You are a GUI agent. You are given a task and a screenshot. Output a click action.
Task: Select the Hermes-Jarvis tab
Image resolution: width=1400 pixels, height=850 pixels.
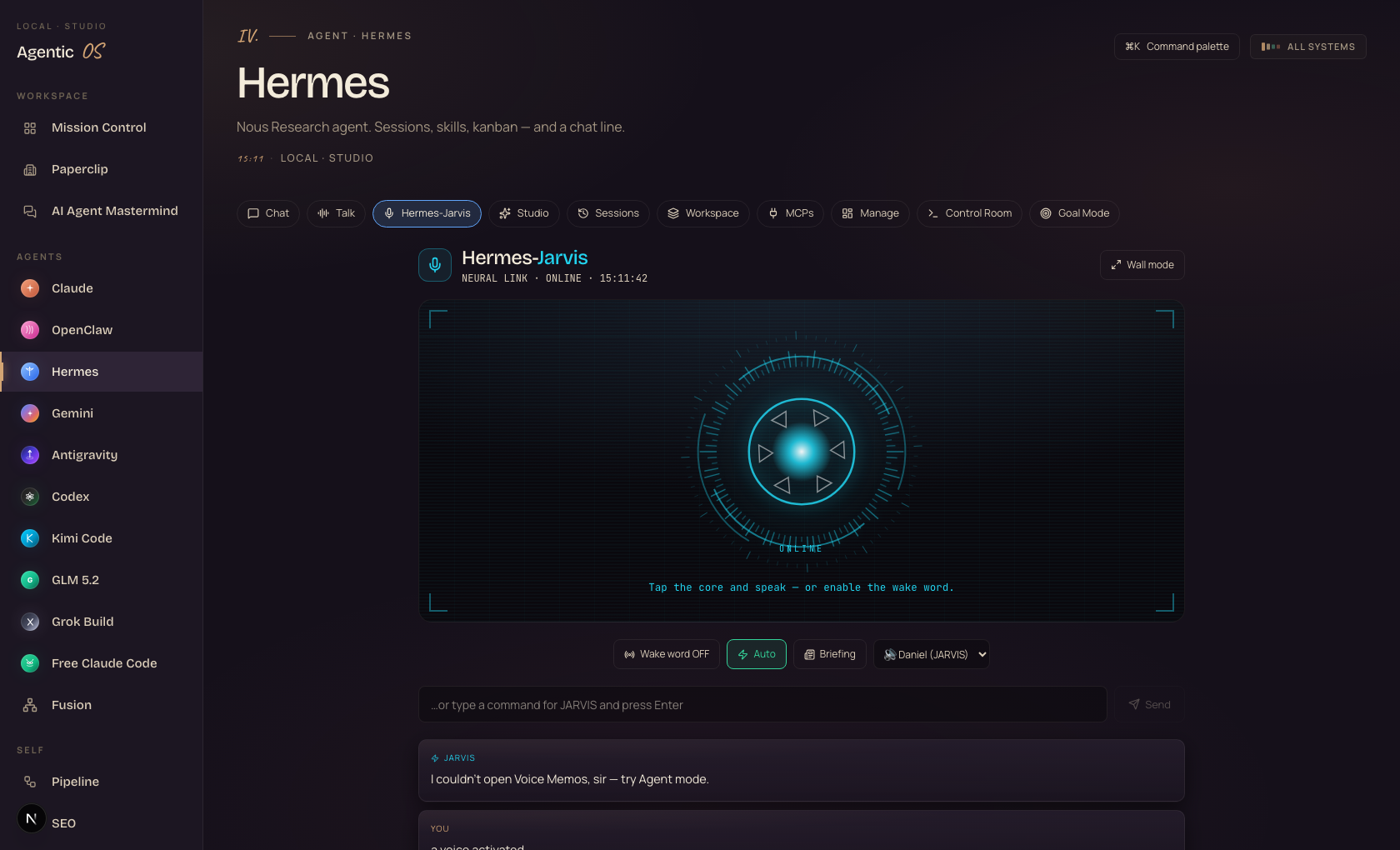(427, 213)
